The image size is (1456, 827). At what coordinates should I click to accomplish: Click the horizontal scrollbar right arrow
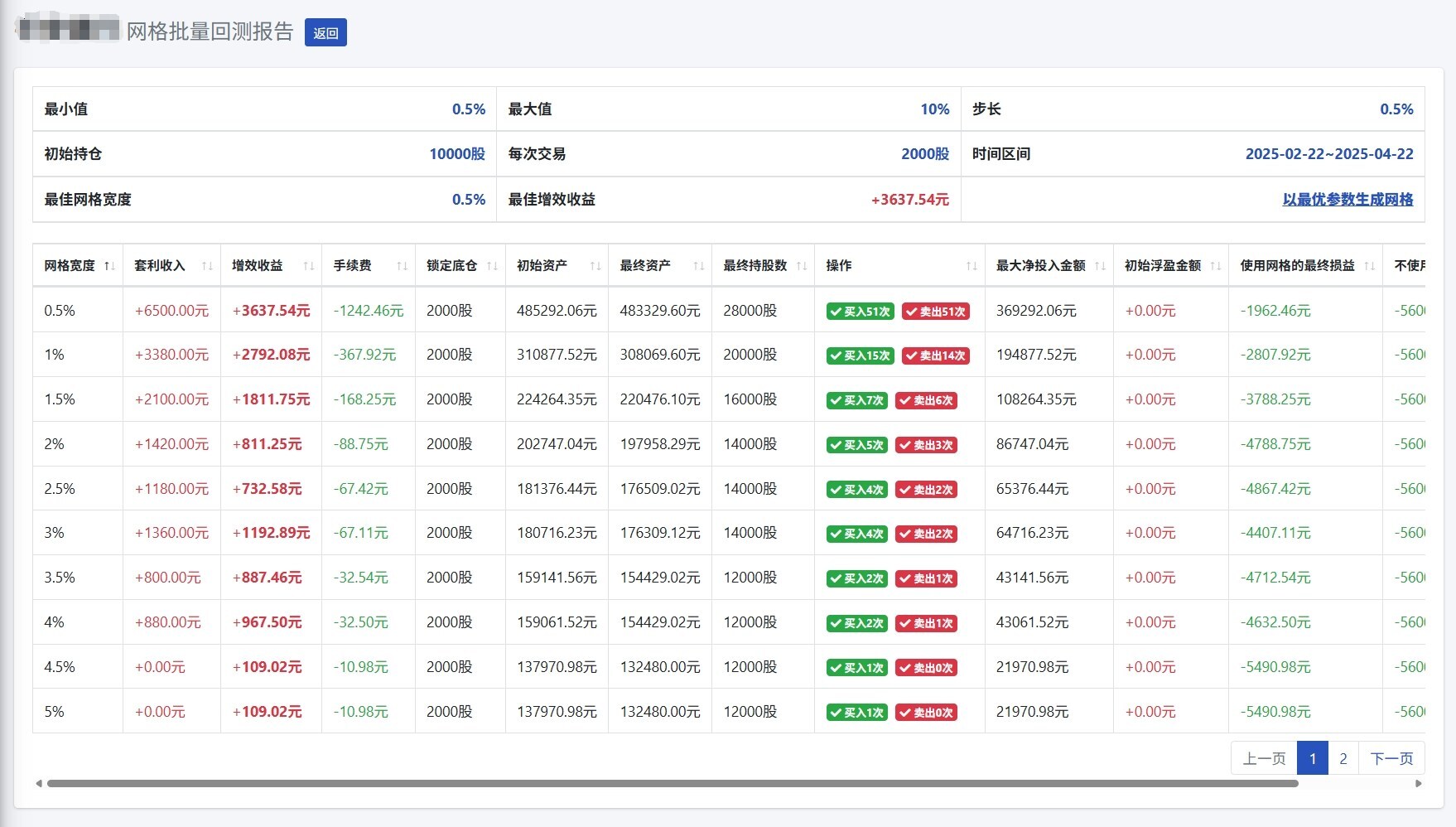[x=1418, y=783]
